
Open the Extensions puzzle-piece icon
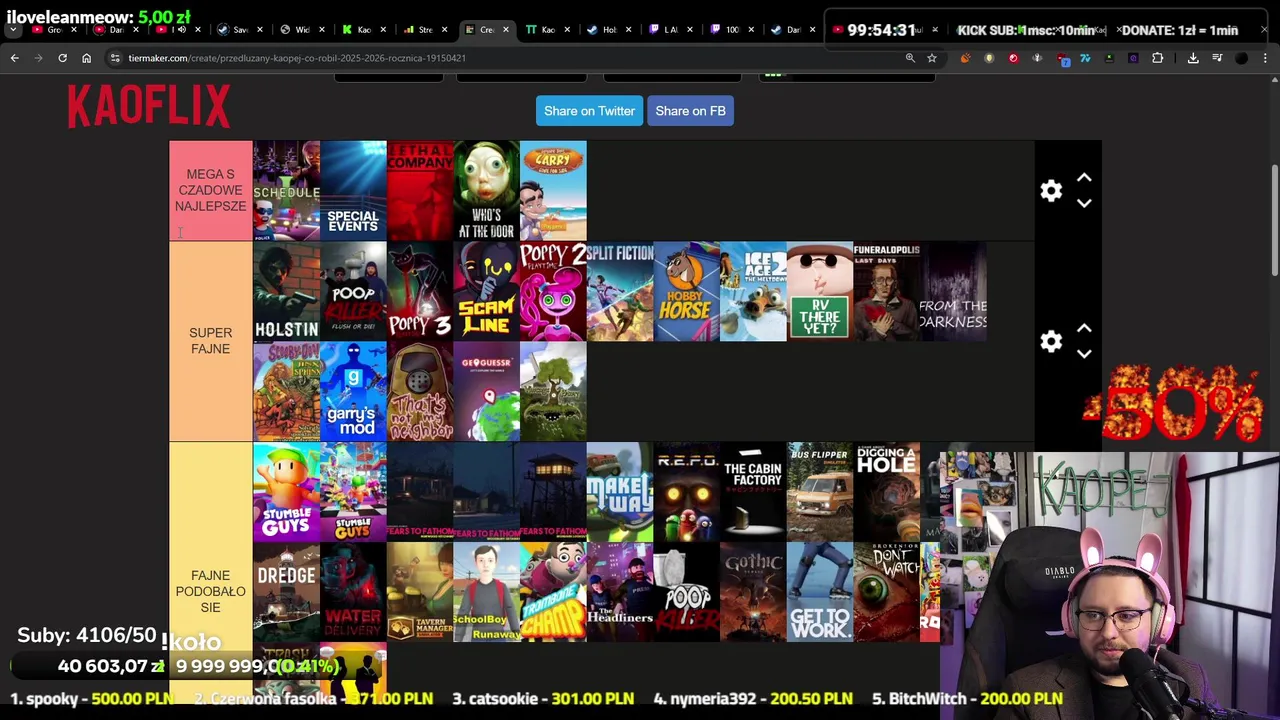point(1157,58)
